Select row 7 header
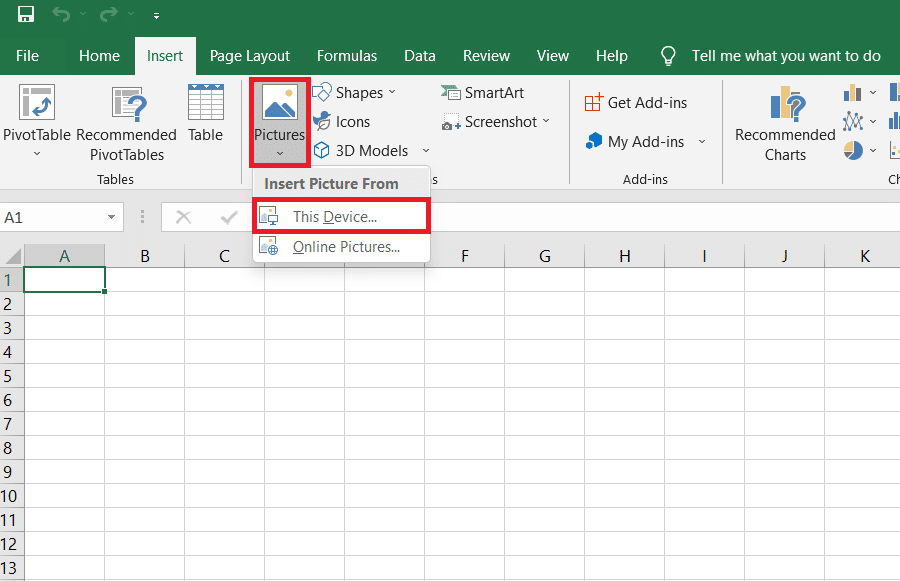 point(11,424)
